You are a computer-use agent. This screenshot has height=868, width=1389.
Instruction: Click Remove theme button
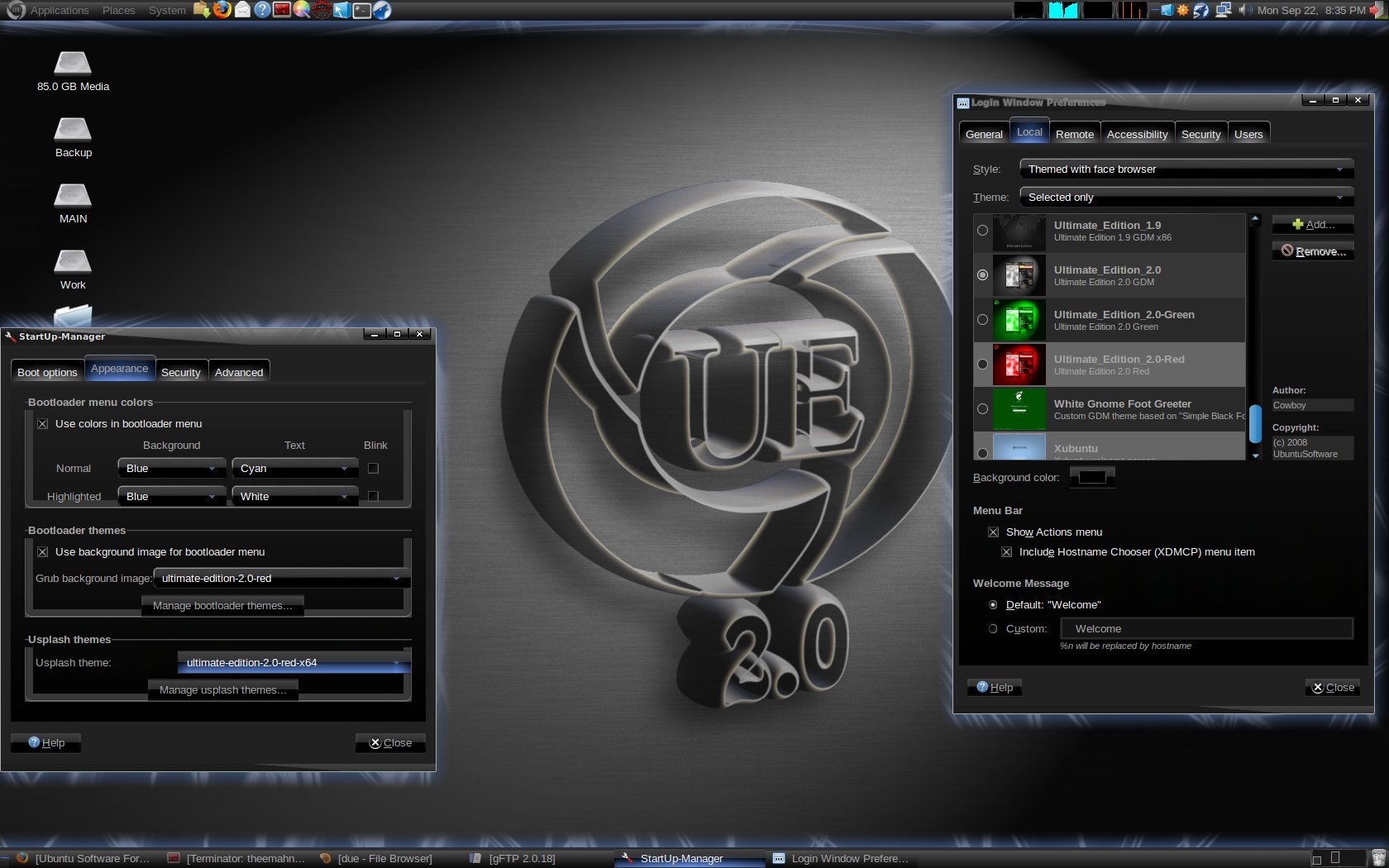click(x=1313, y=251)
